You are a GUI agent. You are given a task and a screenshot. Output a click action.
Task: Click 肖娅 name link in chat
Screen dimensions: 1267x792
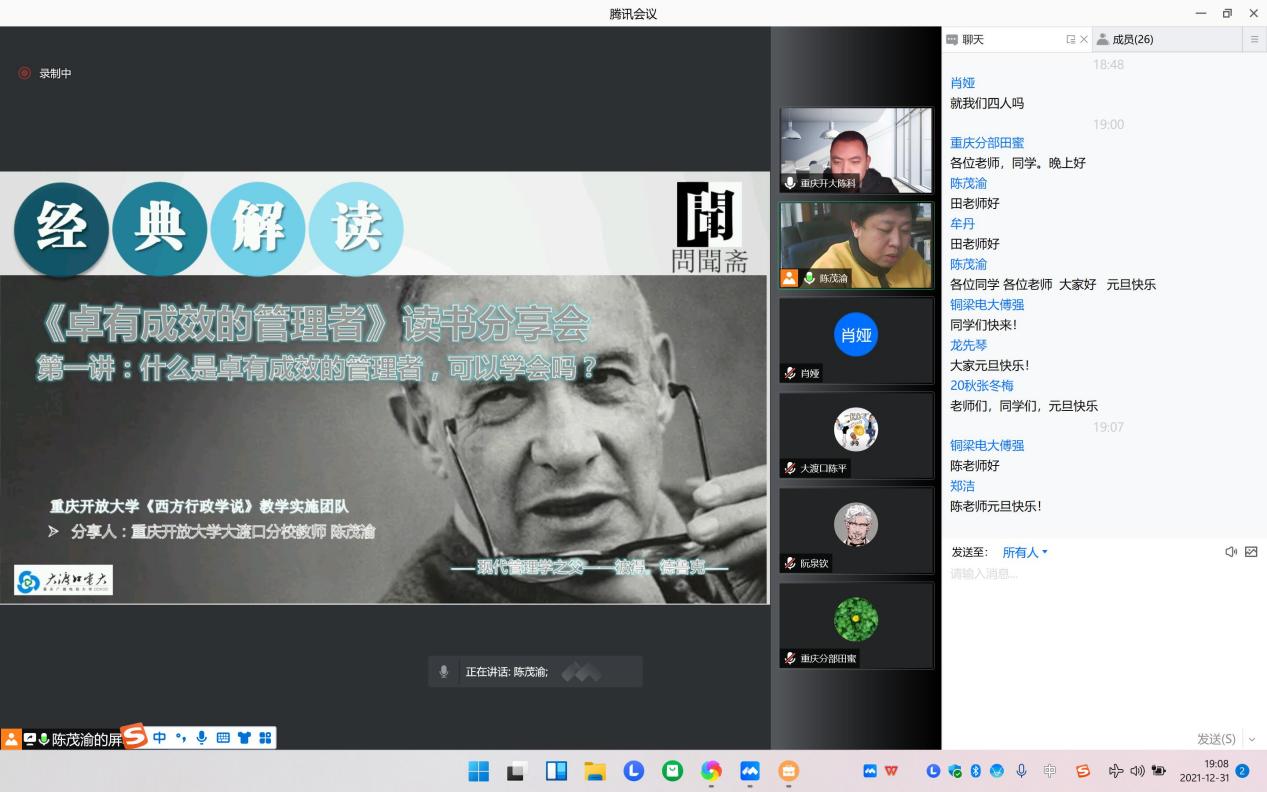click(962, 83)
